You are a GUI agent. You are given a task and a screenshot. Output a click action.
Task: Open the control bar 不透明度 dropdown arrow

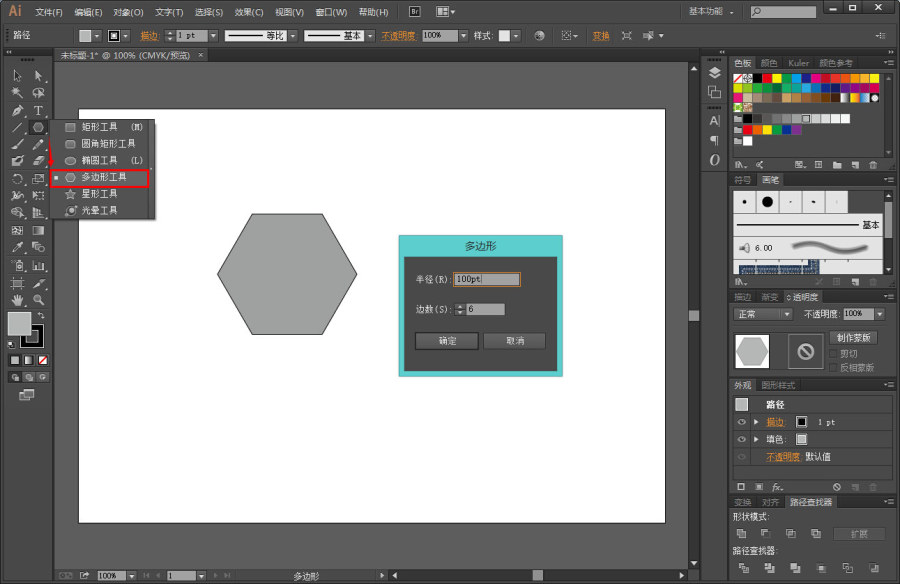pos(463,36)
